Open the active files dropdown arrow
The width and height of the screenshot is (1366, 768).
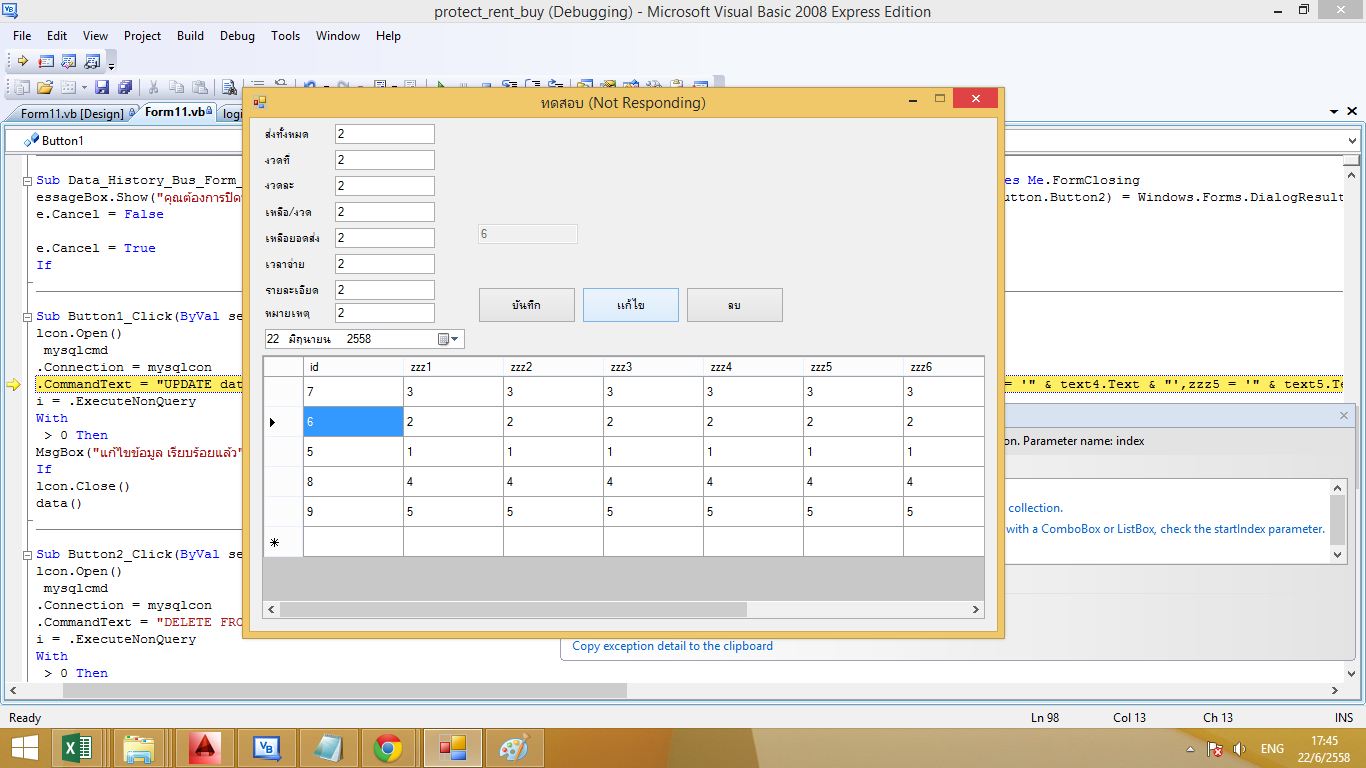tap(1334, 112)
